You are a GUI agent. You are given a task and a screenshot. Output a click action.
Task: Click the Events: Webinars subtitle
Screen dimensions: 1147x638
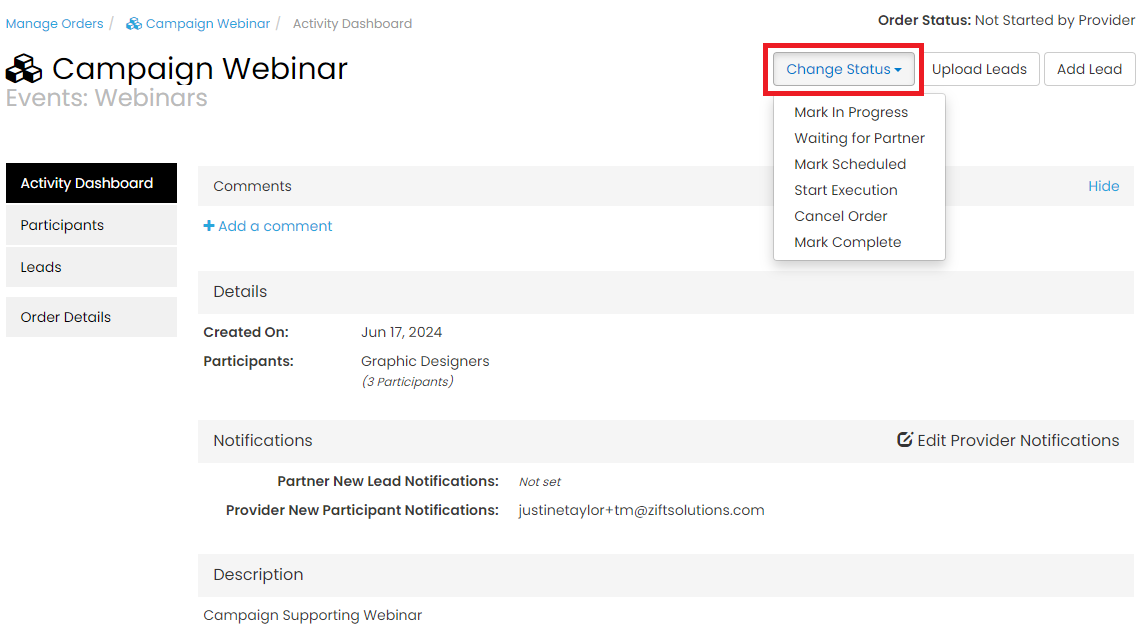pyautogui.click(x=107, y=97)
